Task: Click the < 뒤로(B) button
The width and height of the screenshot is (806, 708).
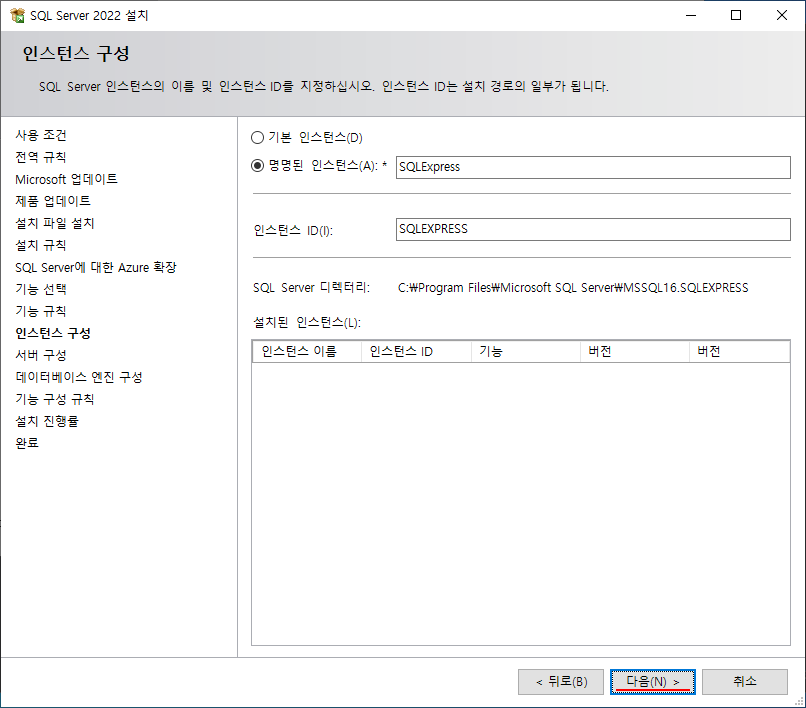Action: pyautogui.click(x=561, y=682)
